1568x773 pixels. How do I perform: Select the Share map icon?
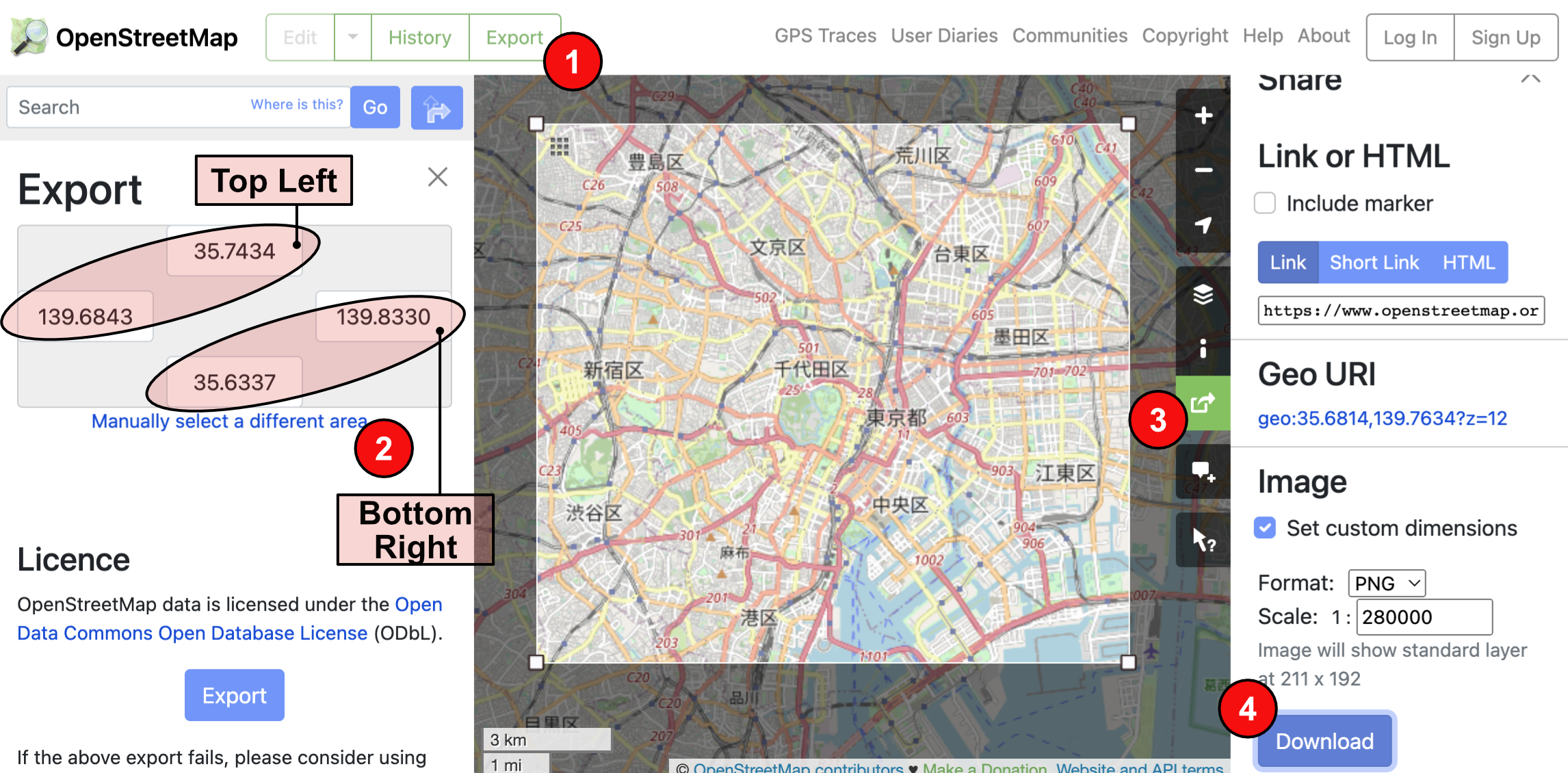[1203, 402]
